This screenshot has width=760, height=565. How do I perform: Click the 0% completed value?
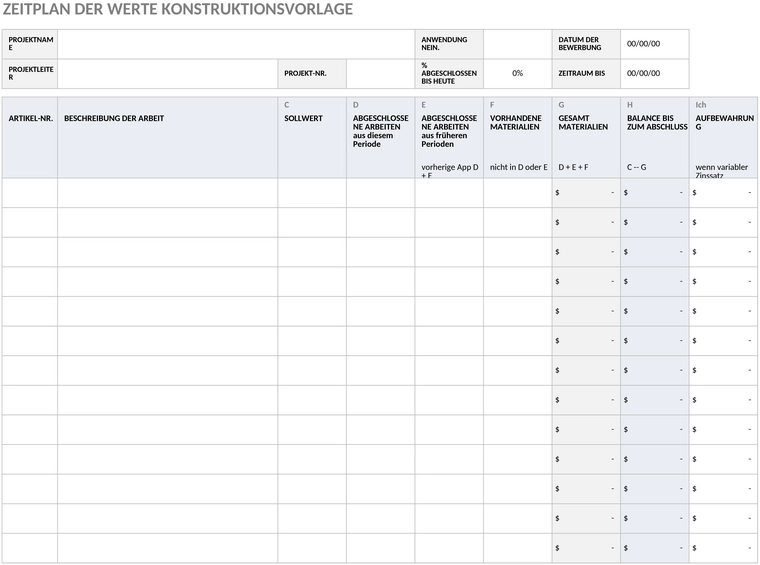[x=518, y=73]
